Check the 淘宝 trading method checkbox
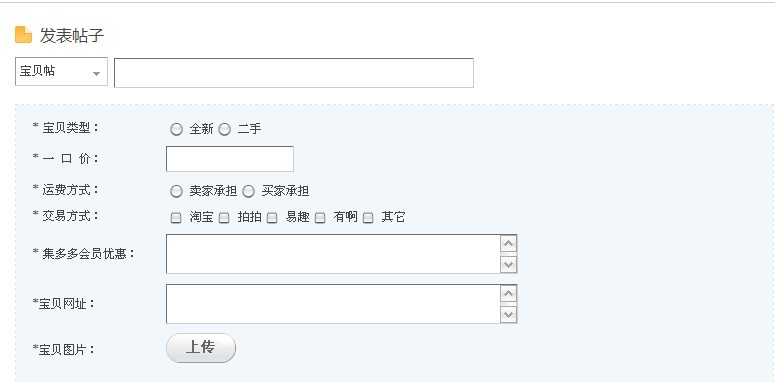The image size is (775, 382). click(x=176, y=218)
